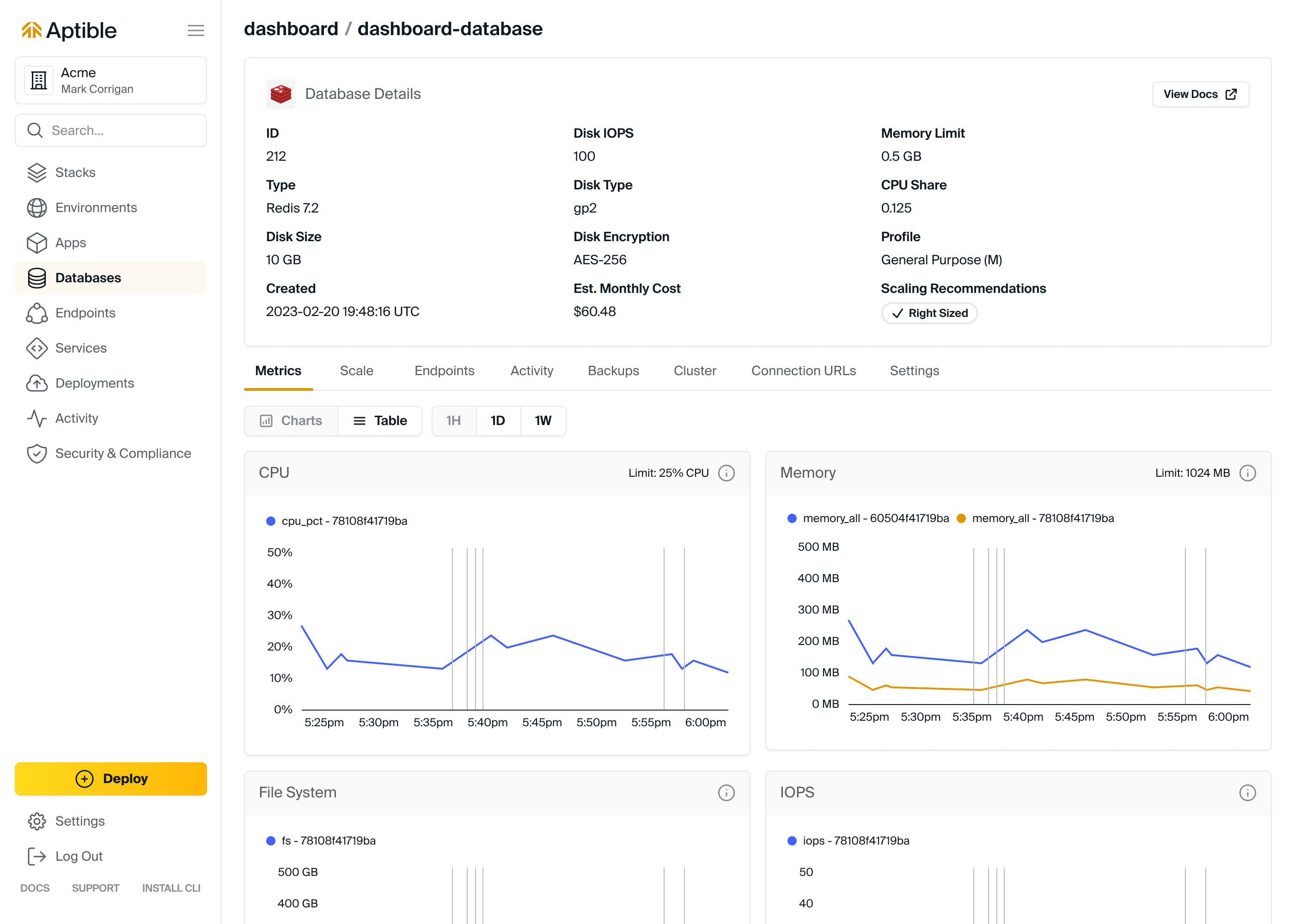Select the 1D time range
The image size is (1294, 924).
[498, 420]
